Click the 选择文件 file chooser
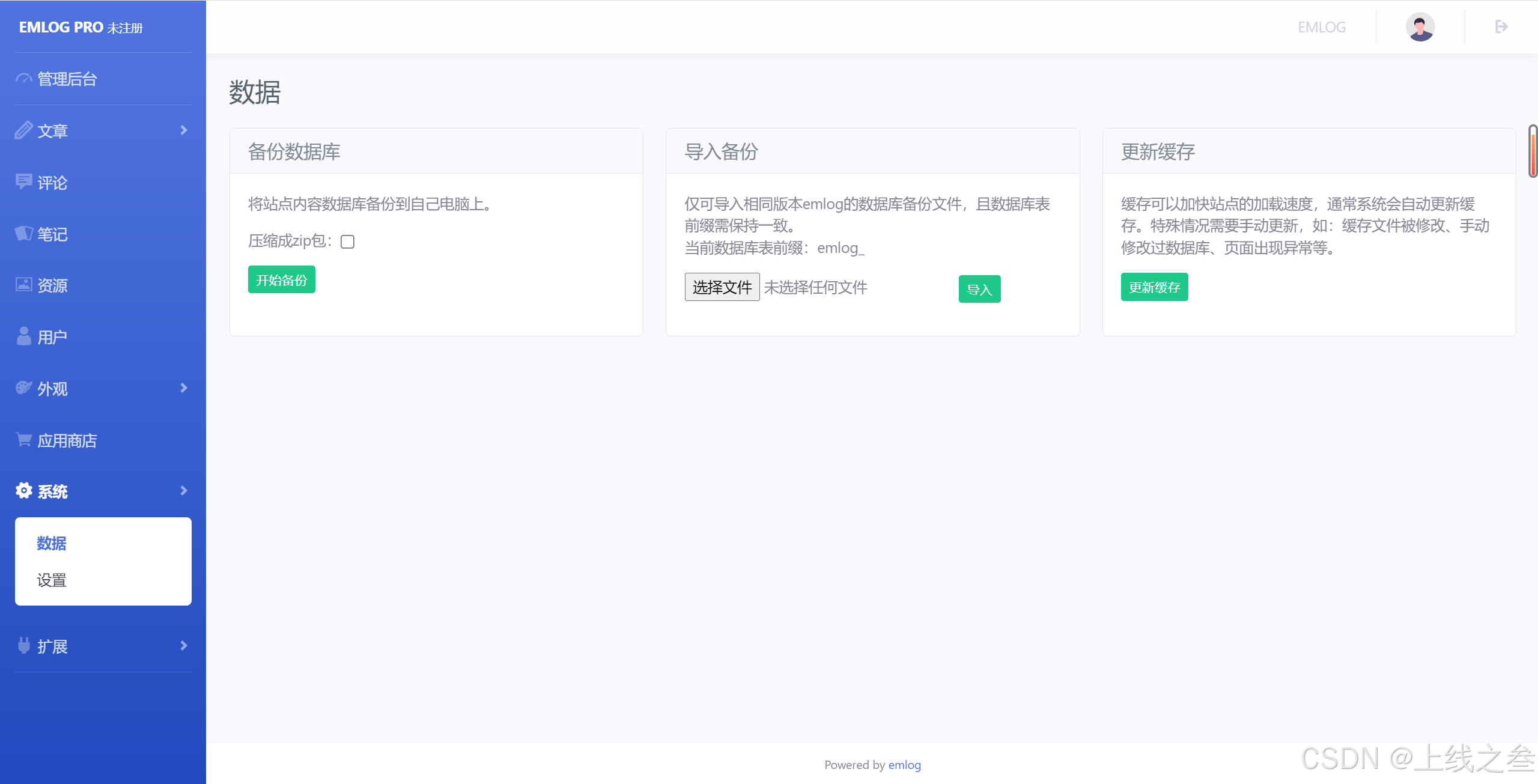 [722, 287]
